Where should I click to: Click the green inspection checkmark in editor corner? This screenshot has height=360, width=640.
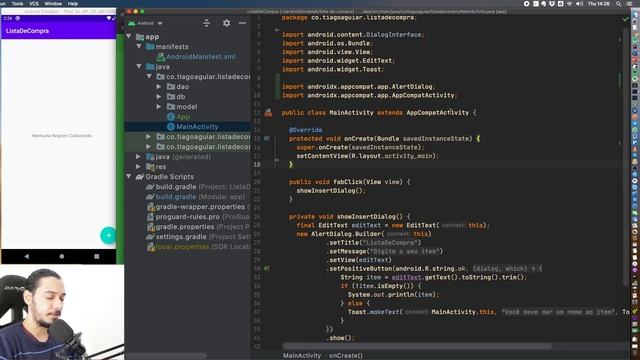625,19
